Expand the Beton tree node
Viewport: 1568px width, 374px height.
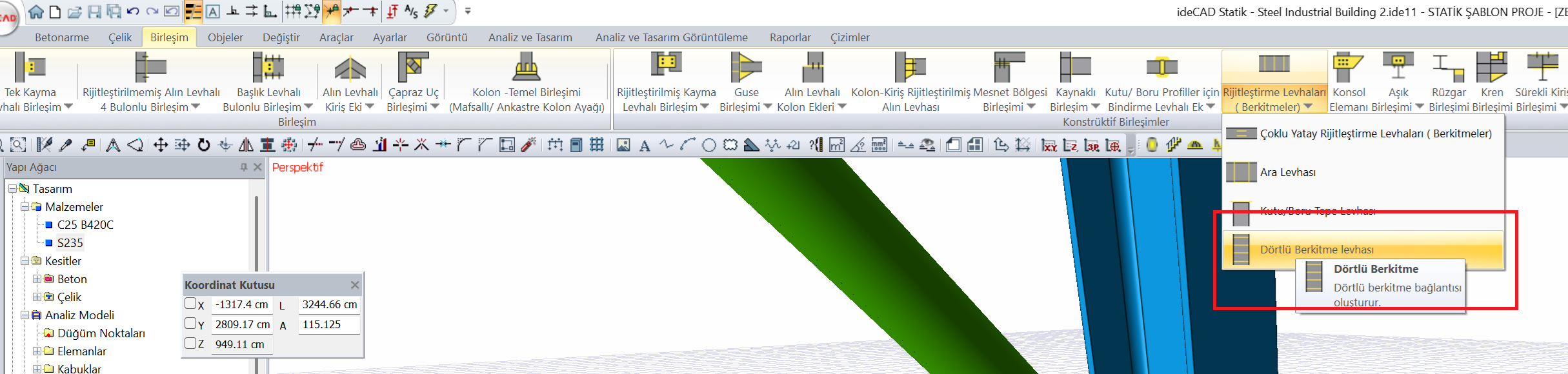[x=37, y=279]
